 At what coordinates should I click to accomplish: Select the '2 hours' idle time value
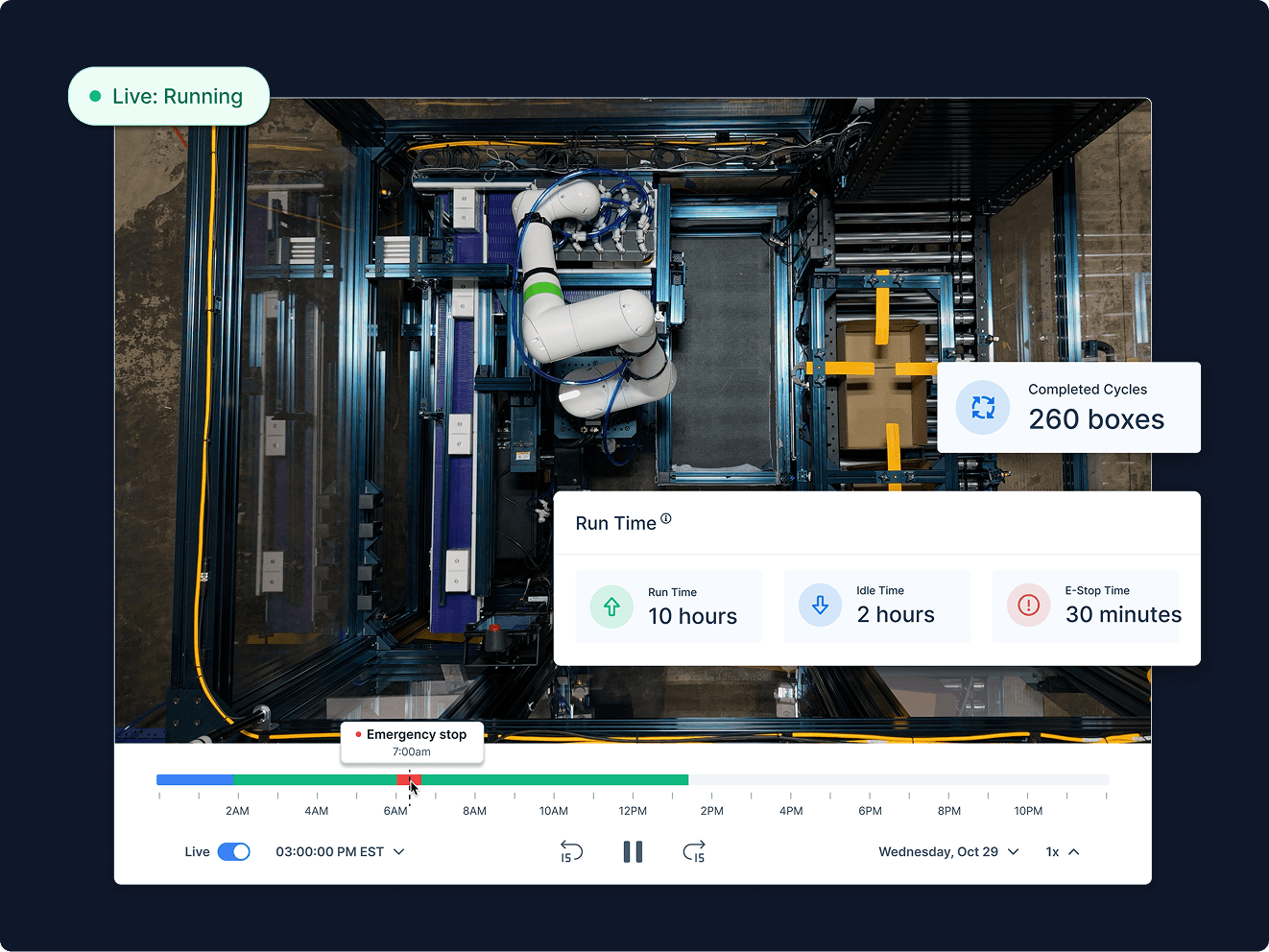(x=896, y=614)
